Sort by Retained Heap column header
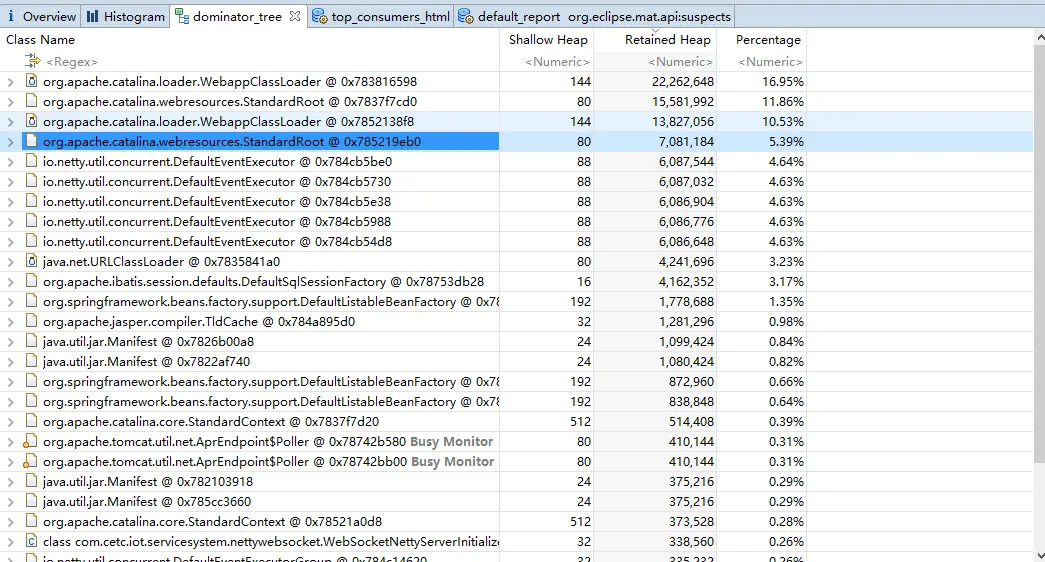 point(667,39)
